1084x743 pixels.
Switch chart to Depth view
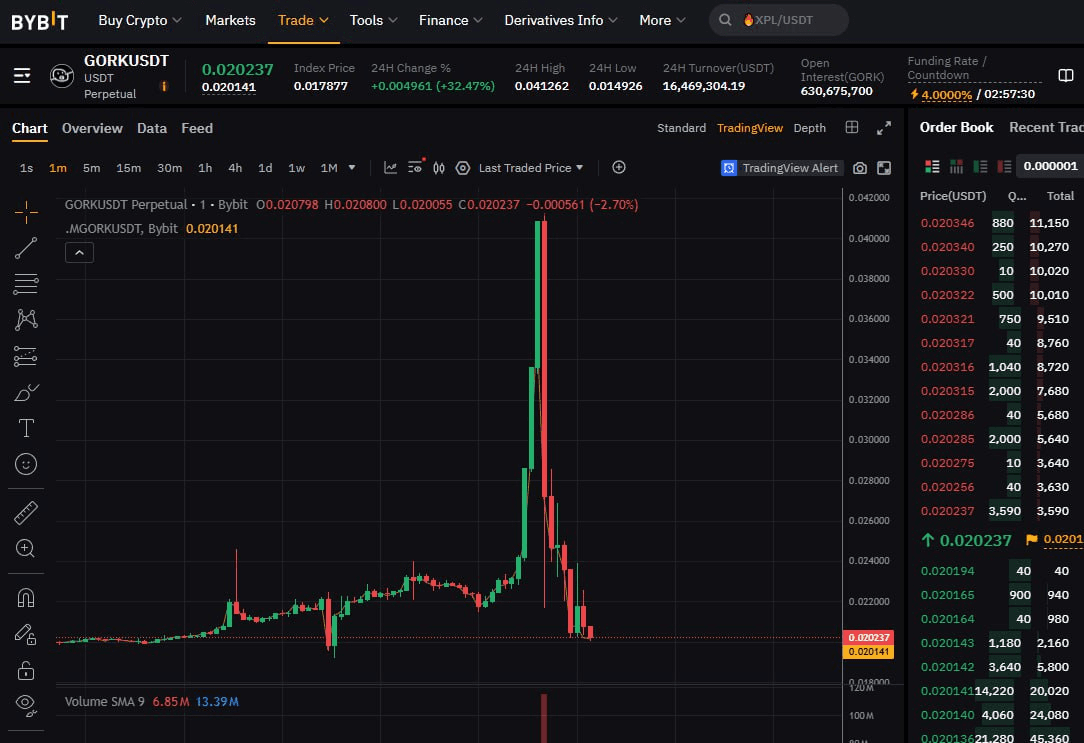click(809, 128)
